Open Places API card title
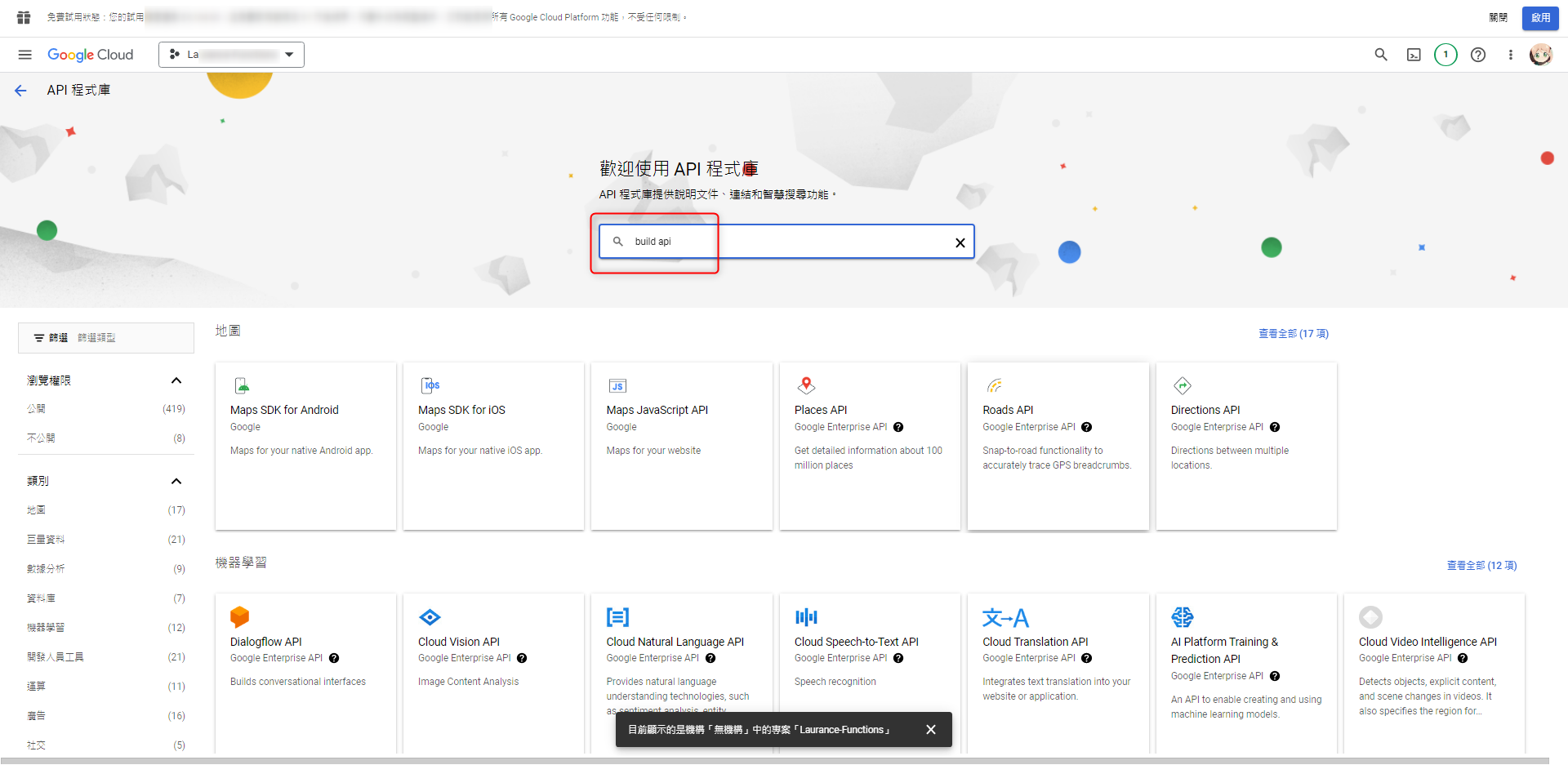Viewport: 1568px width, 765px height. click(821, 410)
